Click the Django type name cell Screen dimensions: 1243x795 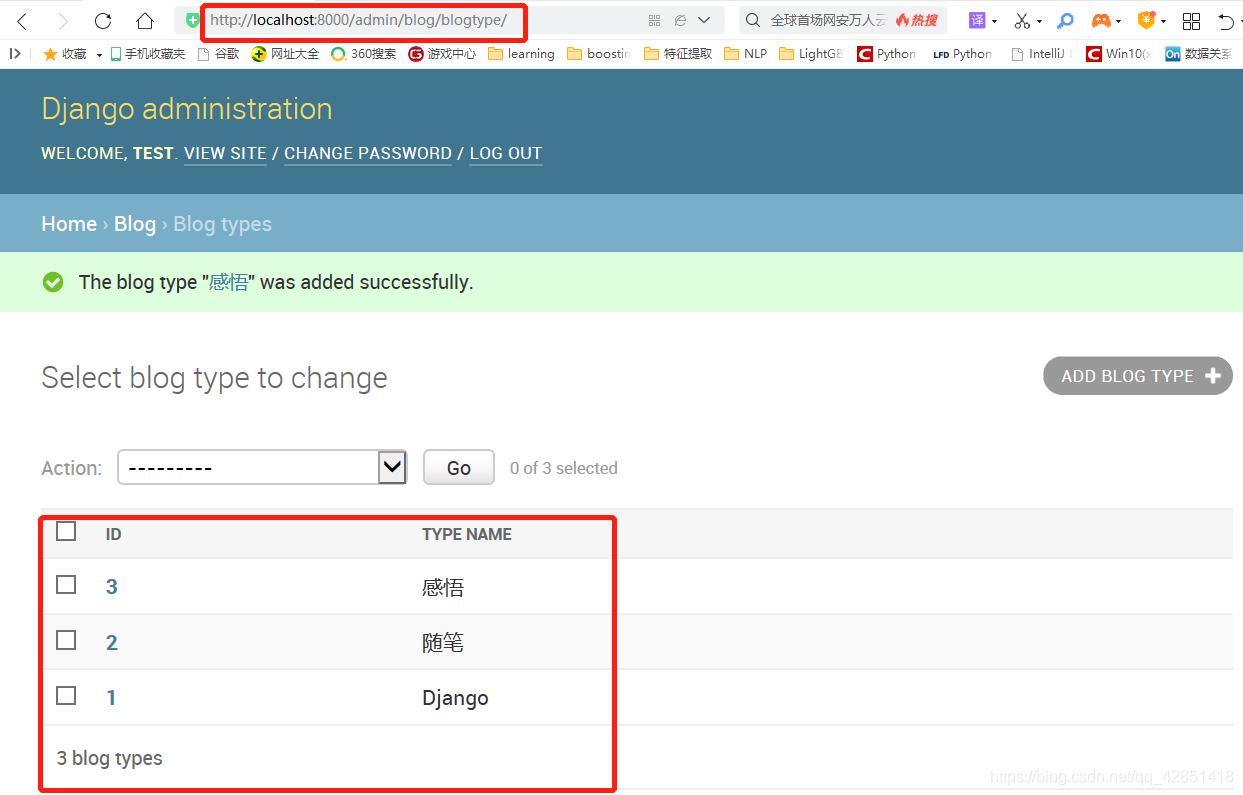pyautogui.click(x=455, y=698)
